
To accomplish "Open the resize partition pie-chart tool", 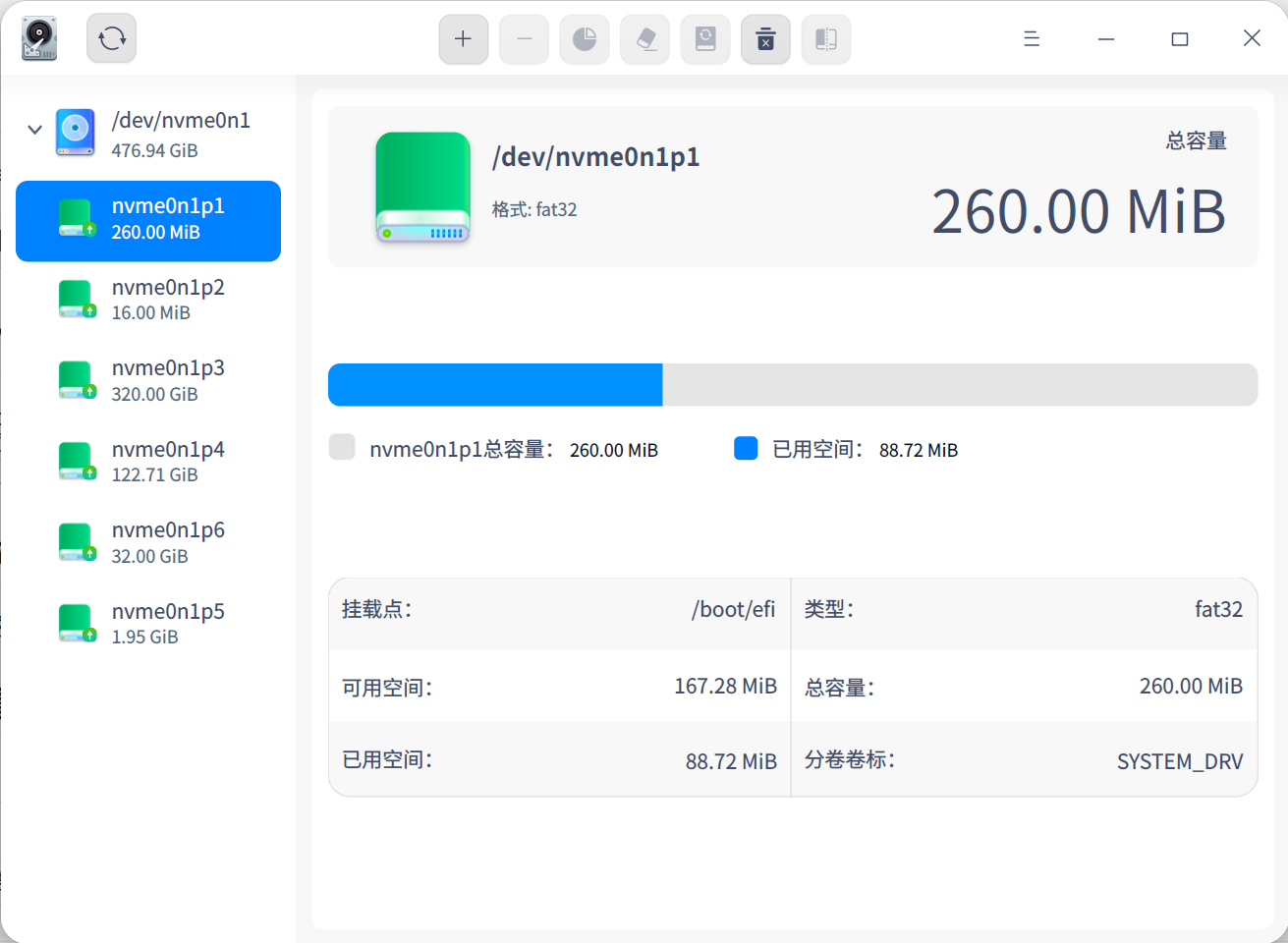I will [x=585, y=39].
